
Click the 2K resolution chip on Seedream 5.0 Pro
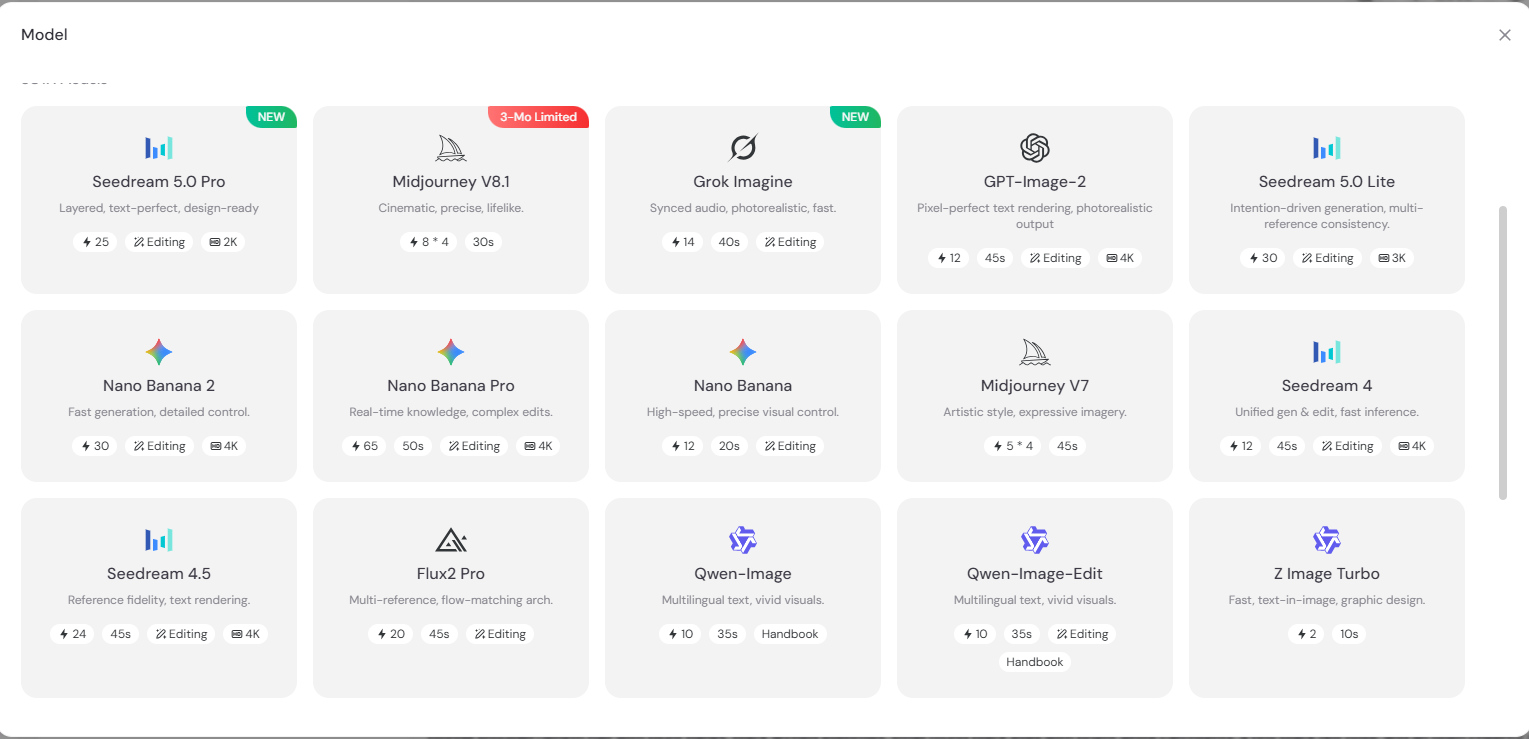pyautogui.click(x=223, y=242)
